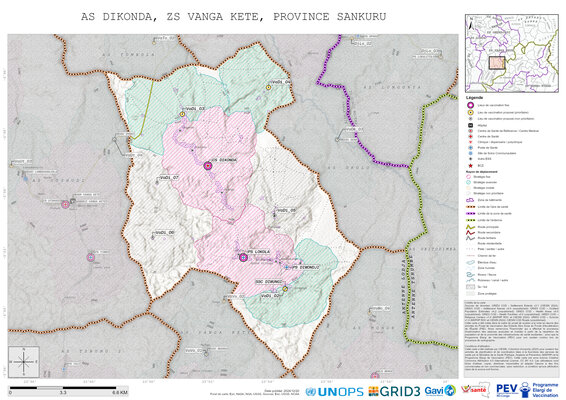Click the kilometer scale bar
Viewport: 566px width, 400px height.
click(x=68, y=391)
